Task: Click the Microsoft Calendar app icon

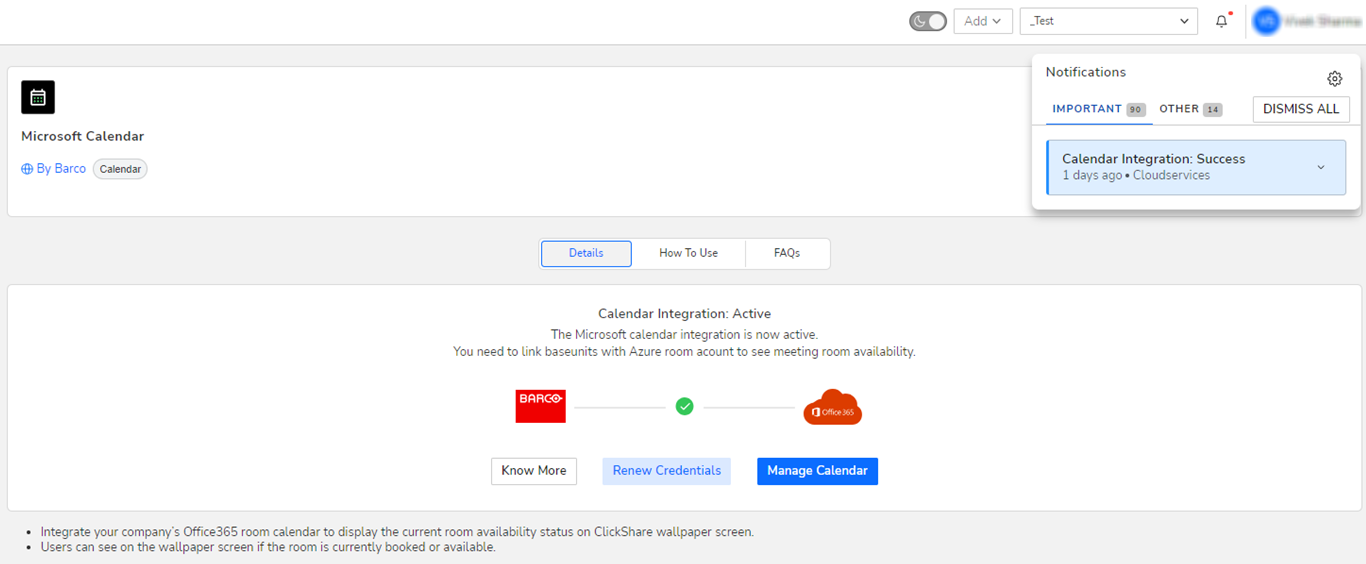Action: tap(38, 97)
